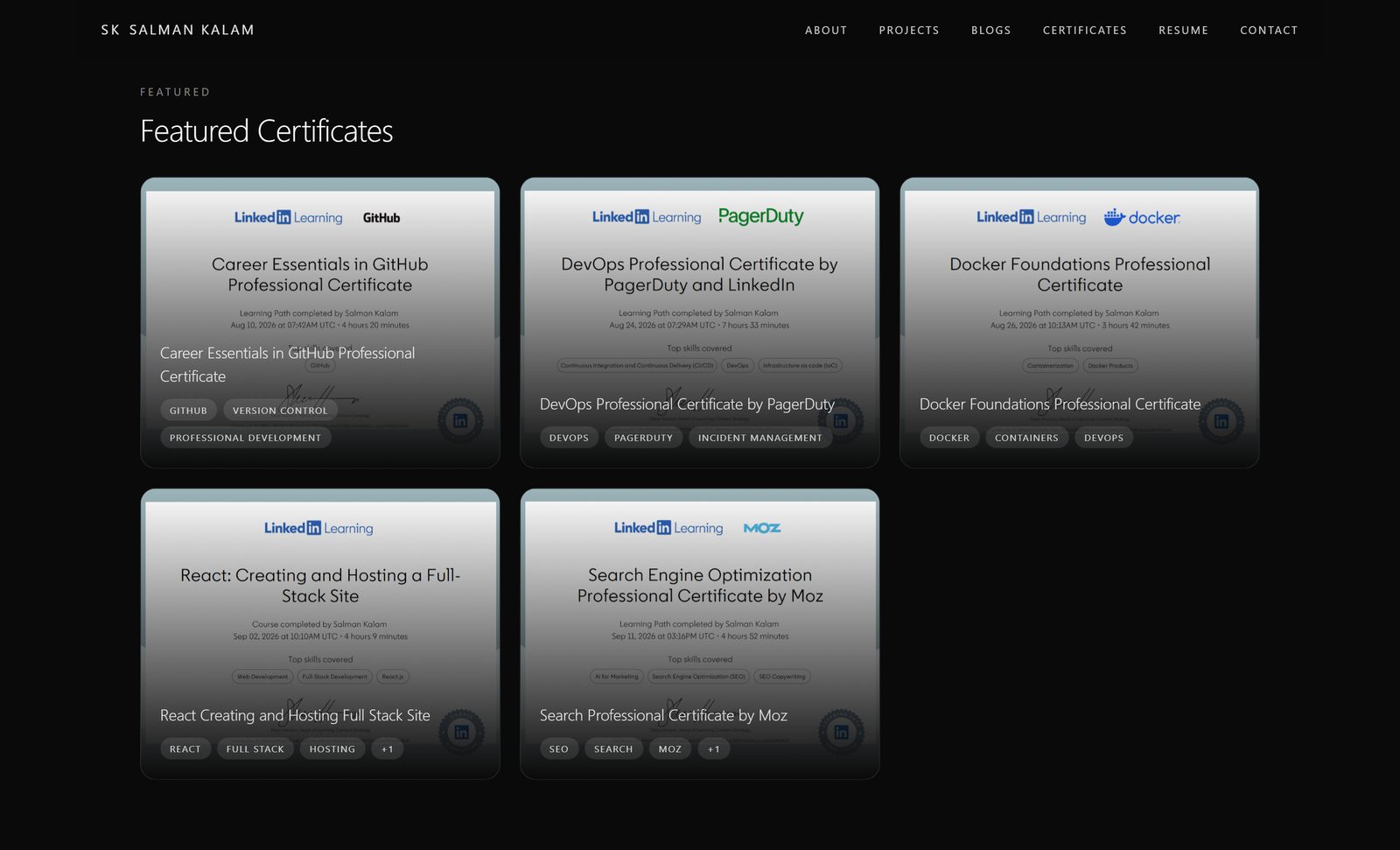
Task: Click the React: Creating and Hosting a Full-Stack Site title
Action: coord(320,586)
